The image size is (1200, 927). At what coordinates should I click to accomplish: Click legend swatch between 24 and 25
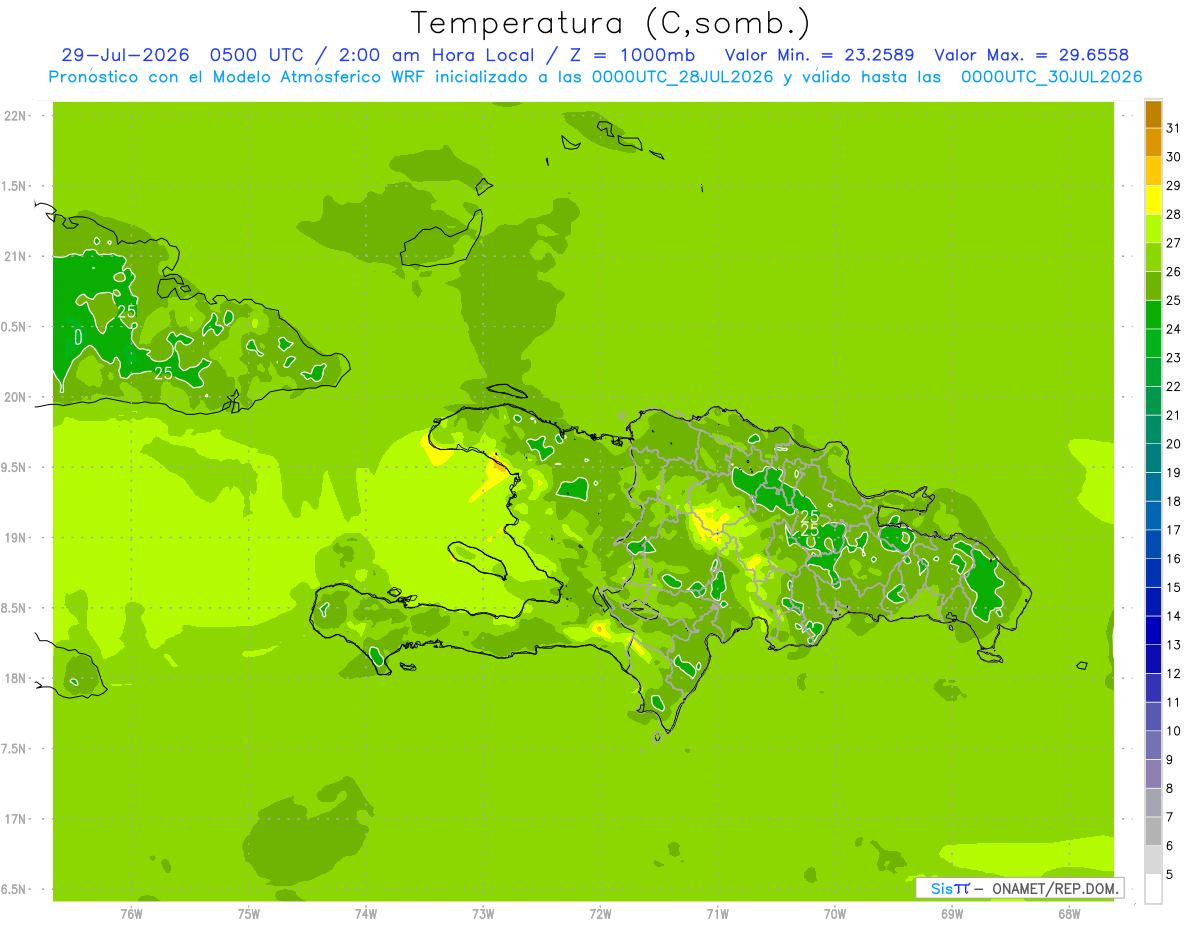tap(1153, 315)
